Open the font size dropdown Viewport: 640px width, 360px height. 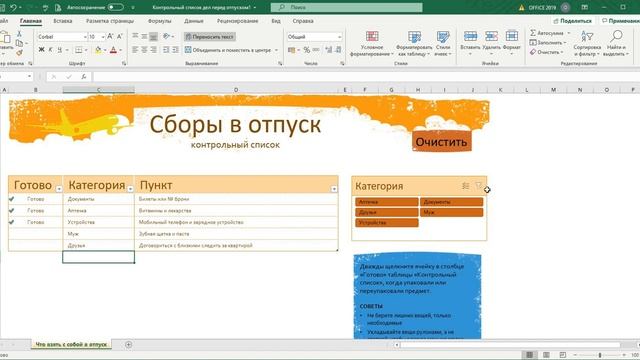pos(103,37)
